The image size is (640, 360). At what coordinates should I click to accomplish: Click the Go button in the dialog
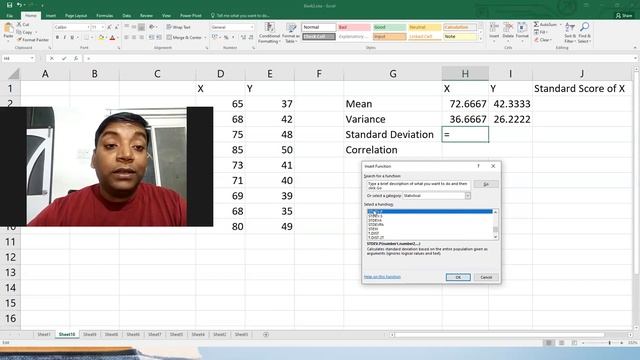486,184
